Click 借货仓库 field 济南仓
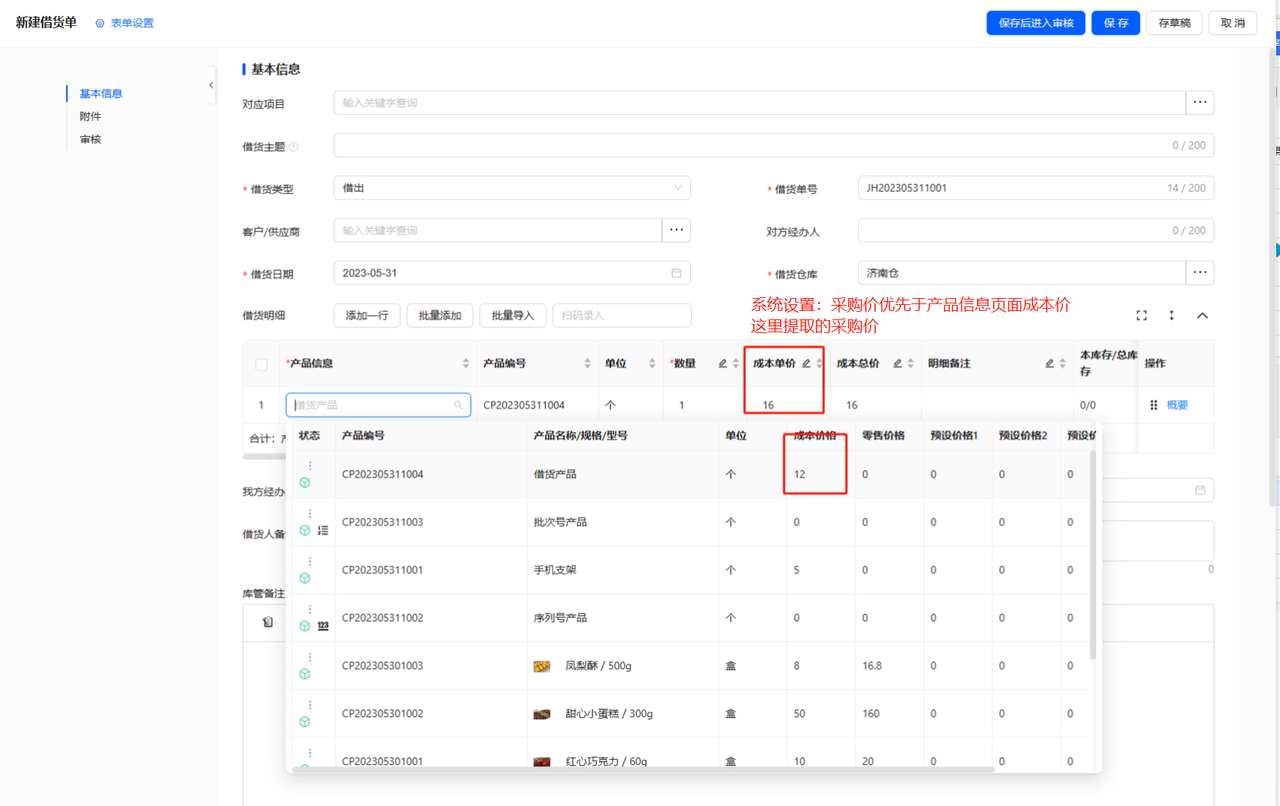 [1021, 273]
